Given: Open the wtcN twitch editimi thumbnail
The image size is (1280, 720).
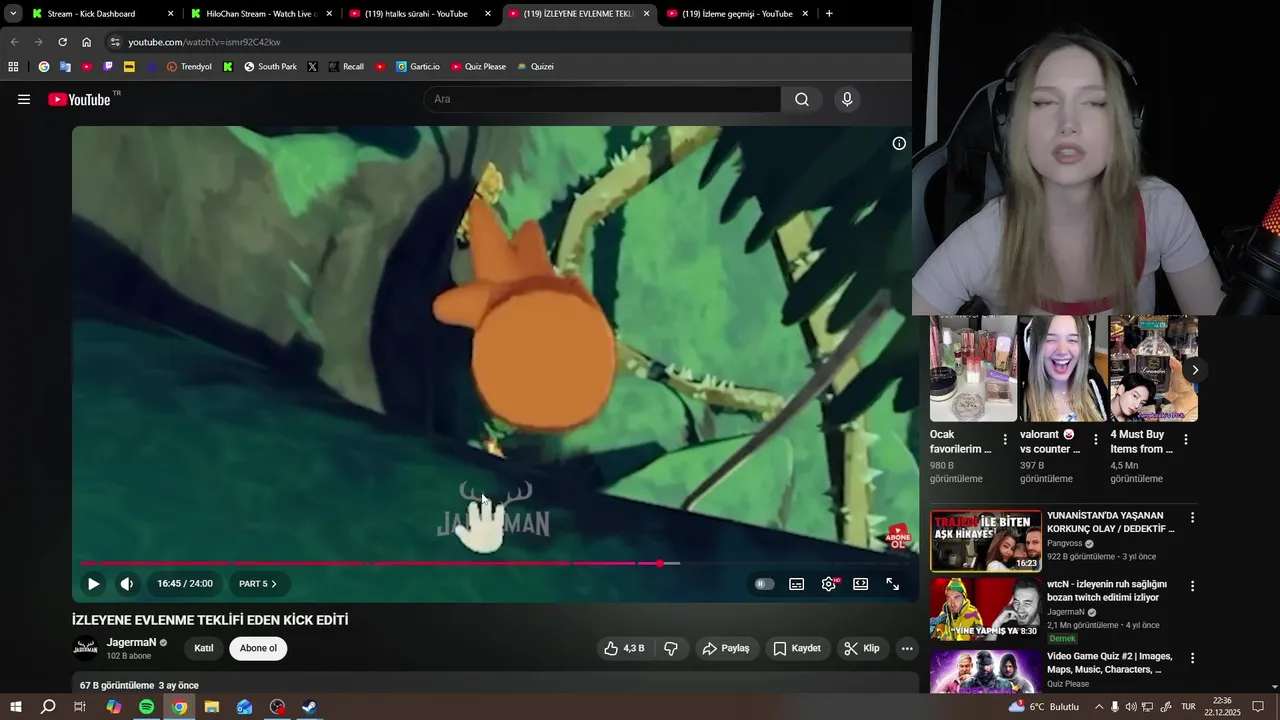Looking at the screenshot, I should point(986,609).
